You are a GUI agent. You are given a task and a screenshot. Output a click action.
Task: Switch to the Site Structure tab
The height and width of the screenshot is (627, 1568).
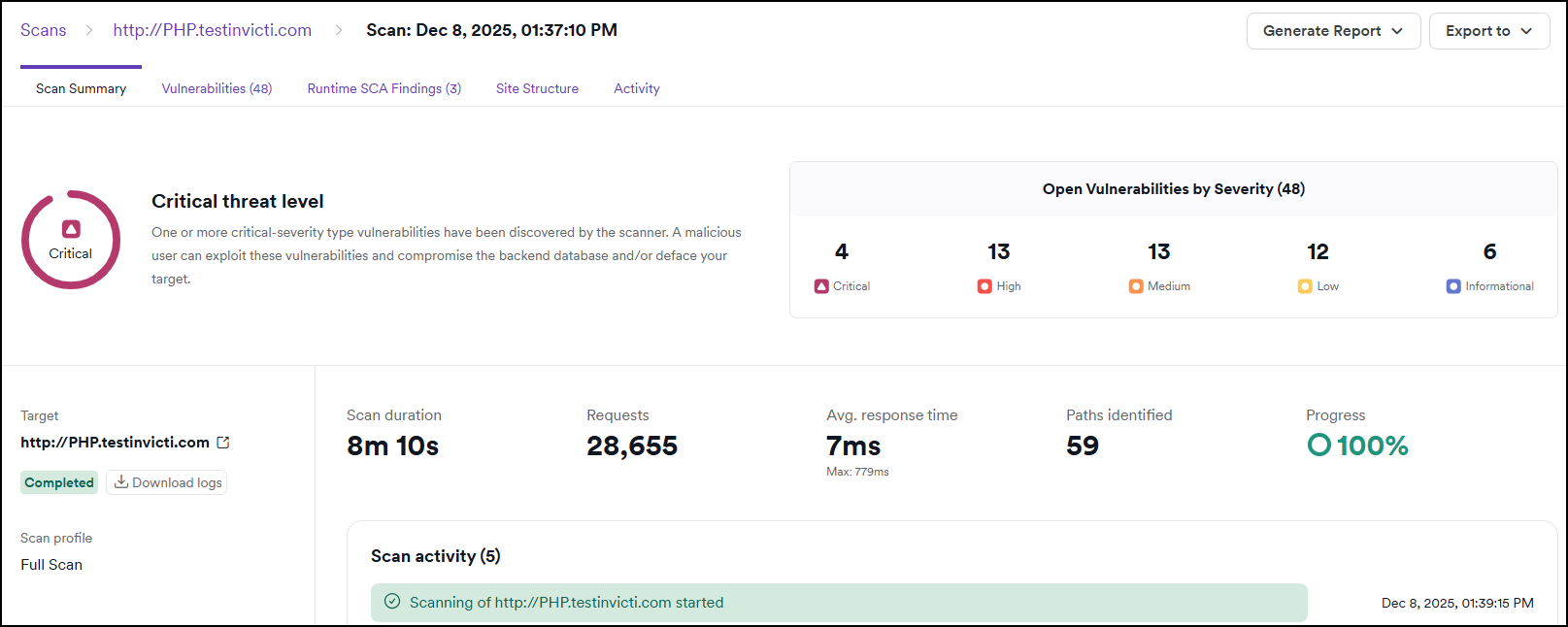pyautogui.click(x=537, y=88)
